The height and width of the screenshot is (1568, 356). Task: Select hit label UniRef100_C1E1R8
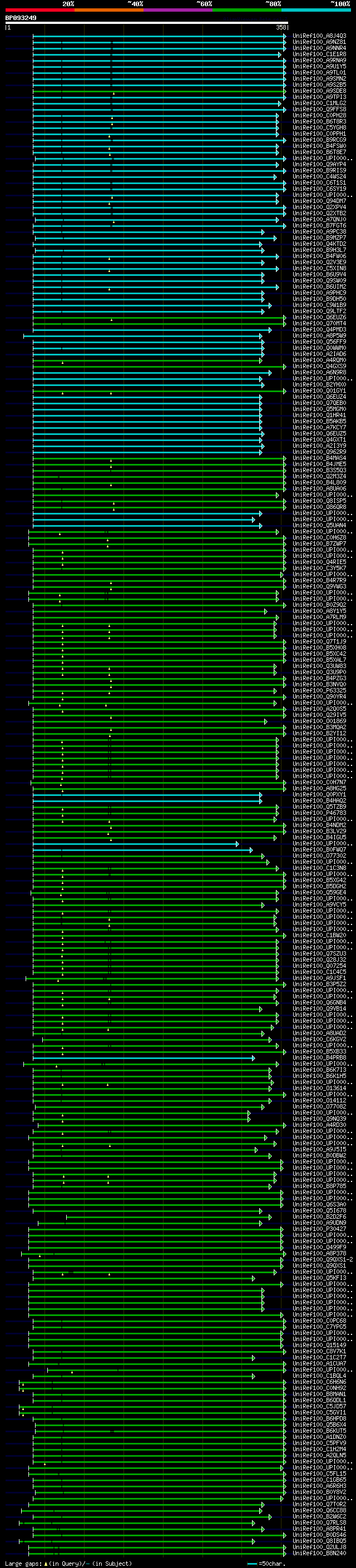tap(319, 54)
